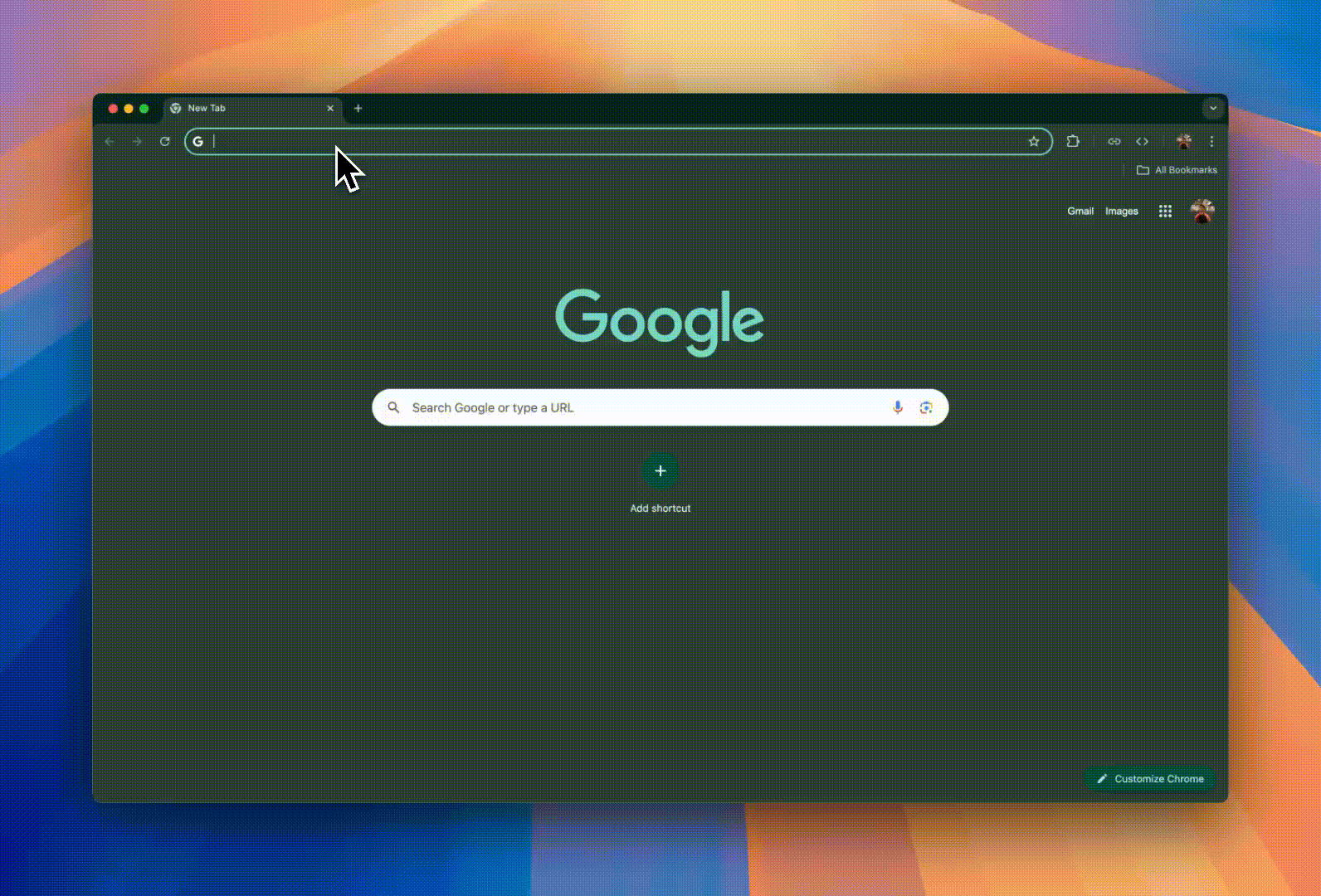Expand the tab search dropdown arrow
Image resolution: width=1321 pixels, height=896 pixels.
pos(1213,109)
